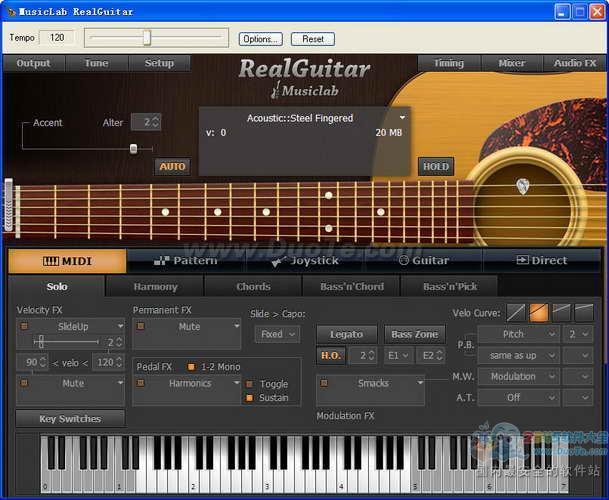Toggle the AUTO accent button
Screen dimensions: 609x500
[x=172, y=167]
